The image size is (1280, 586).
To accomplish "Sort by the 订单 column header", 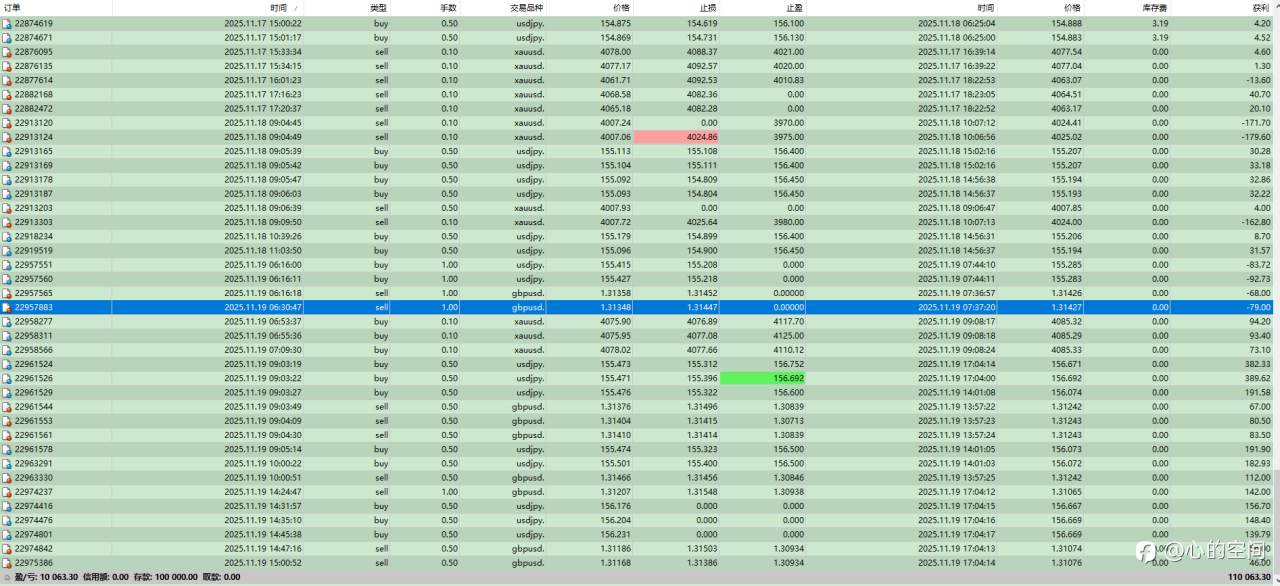I will [11, 8].
